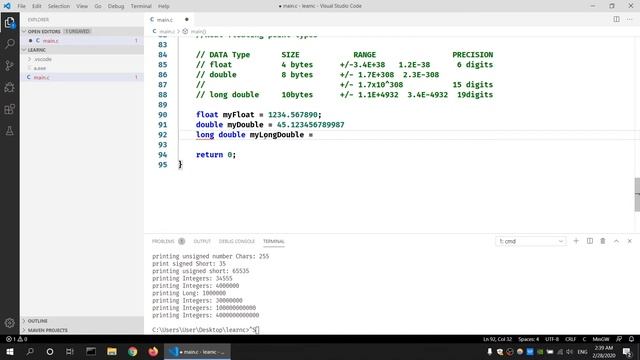
Task: Close the terminal panel
Action: [x=629, y=241]
